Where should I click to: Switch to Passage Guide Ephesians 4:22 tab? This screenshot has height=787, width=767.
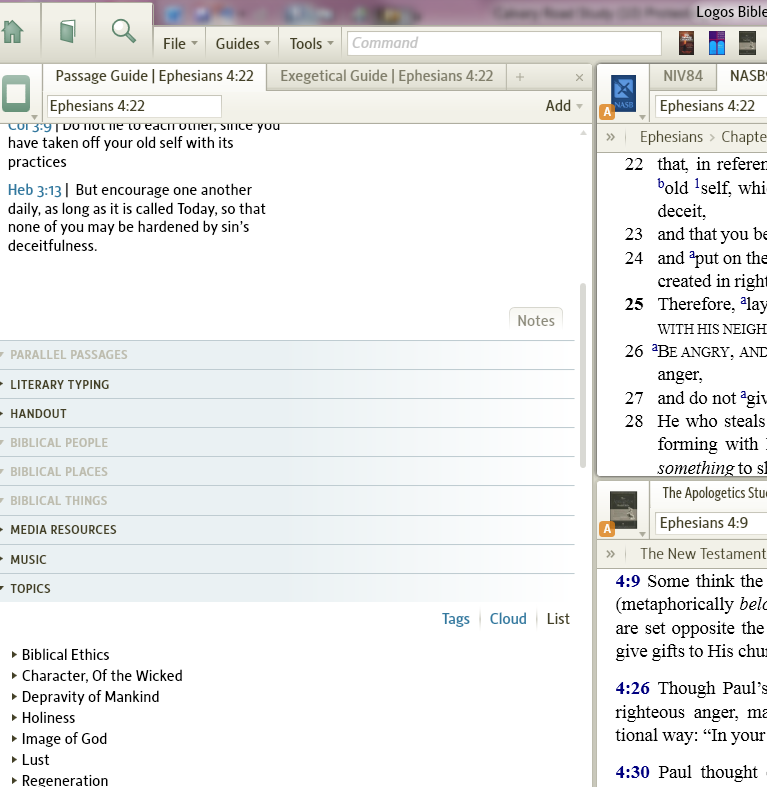point(155,76)
